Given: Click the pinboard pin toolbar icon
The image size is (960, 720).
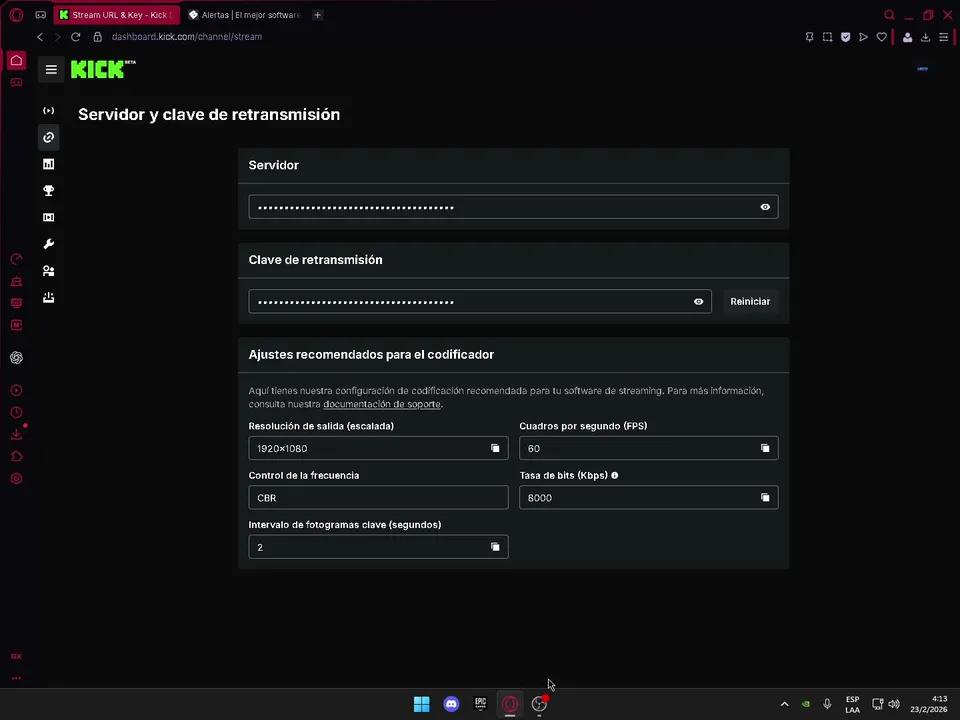Looking at the screenshot, I should coord(809,37).
